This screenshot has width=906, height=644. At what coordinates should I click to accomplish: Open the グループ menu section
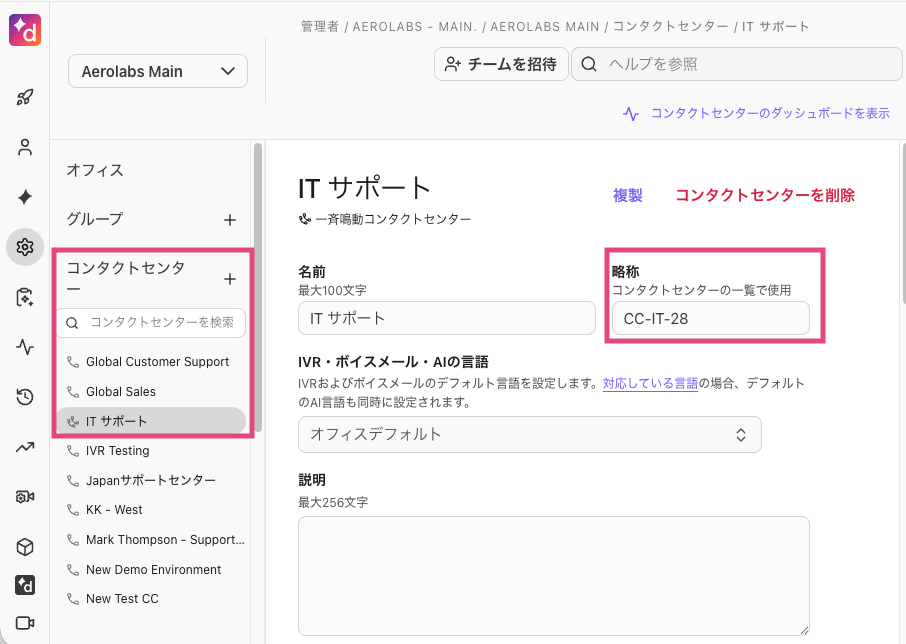coord(95,219)
